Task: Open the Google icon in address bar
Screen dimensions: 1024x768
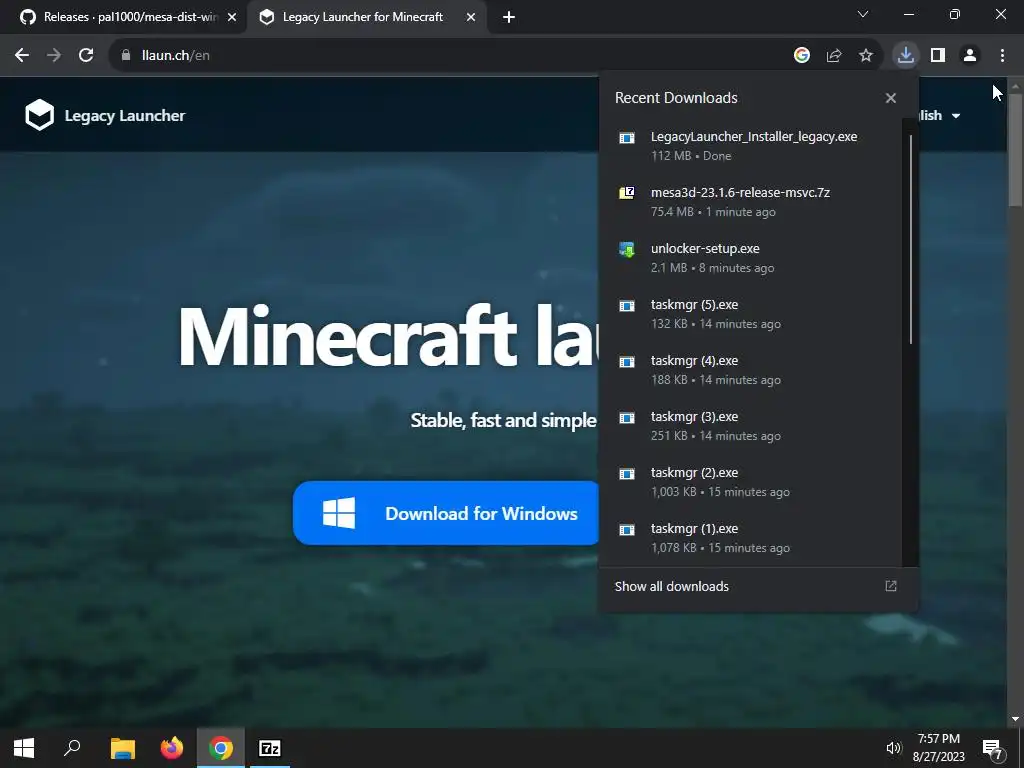Action: (x=802, y=56)
